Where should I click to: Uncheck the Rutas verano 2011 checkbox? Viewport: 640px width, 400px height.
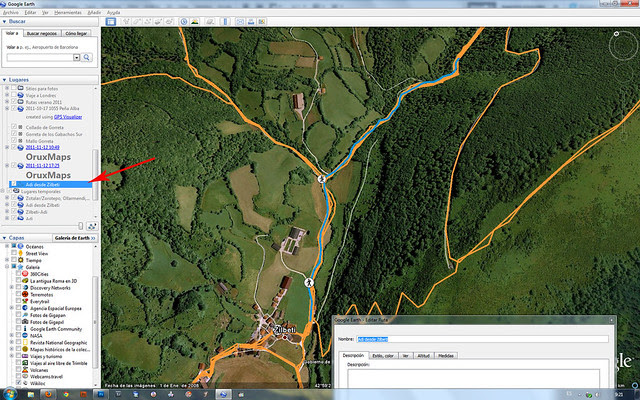(13, 102)
